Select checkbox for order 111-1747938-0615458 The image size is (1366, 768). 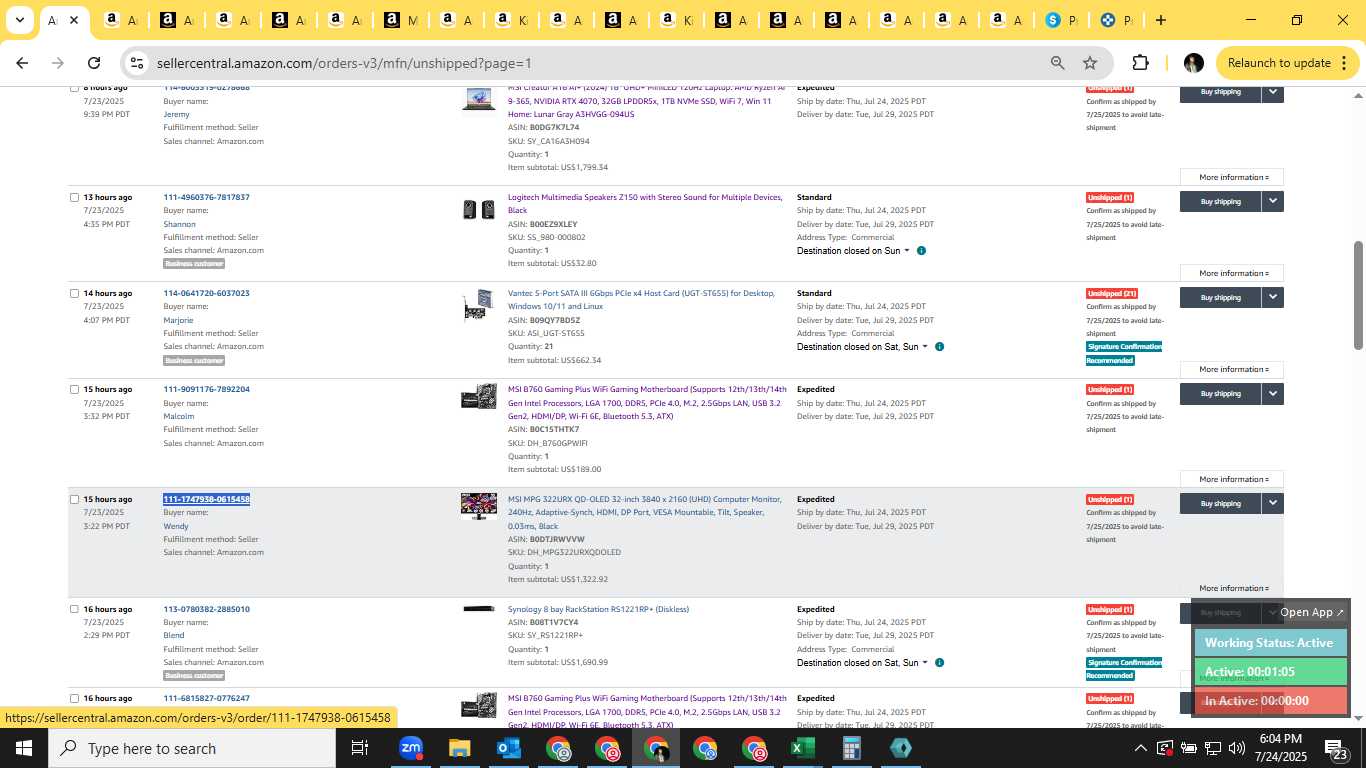click(x=74, y=499)
